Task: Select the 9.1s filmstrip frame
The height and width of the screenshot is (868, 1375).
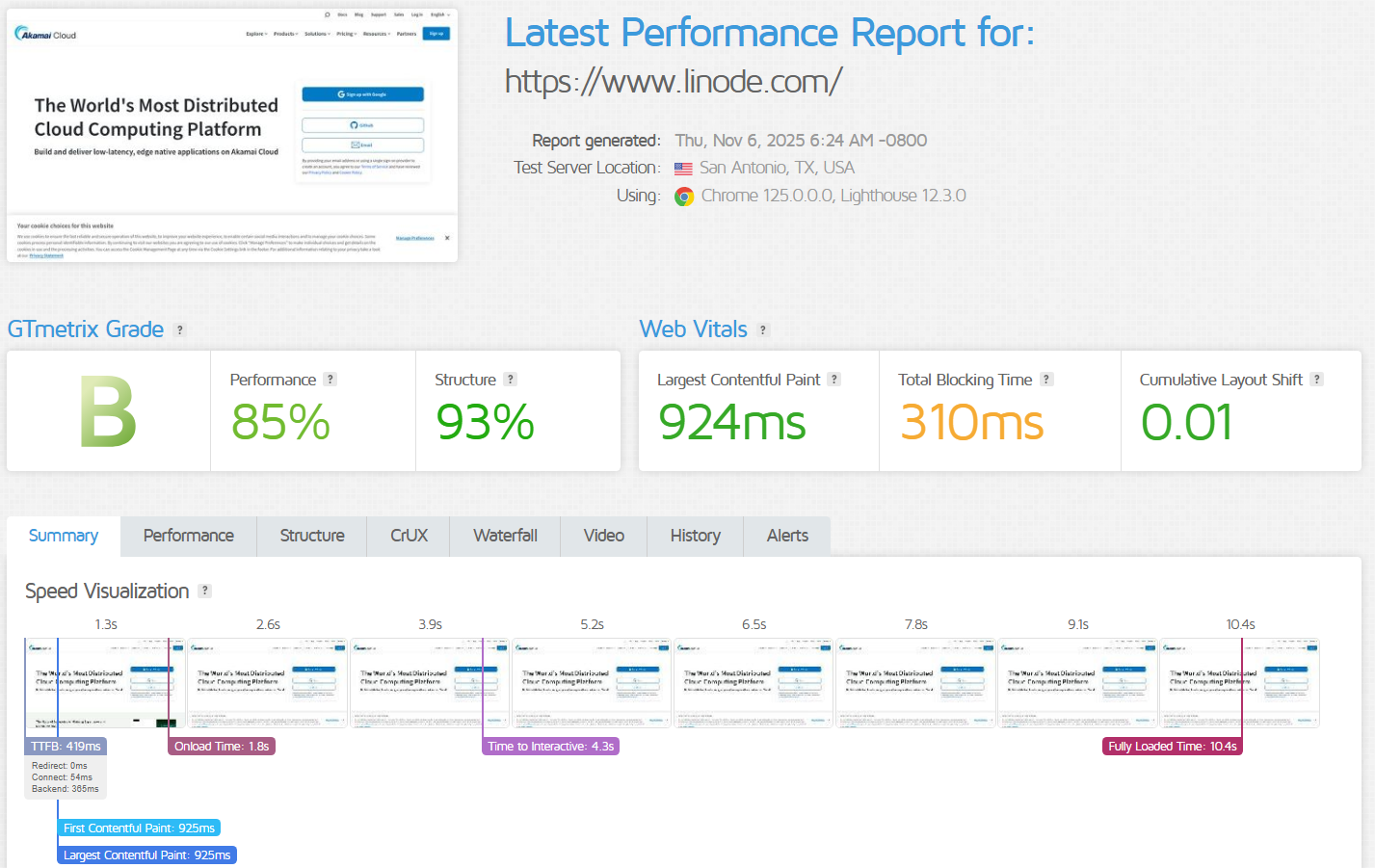Action: tap(1077, 682)
